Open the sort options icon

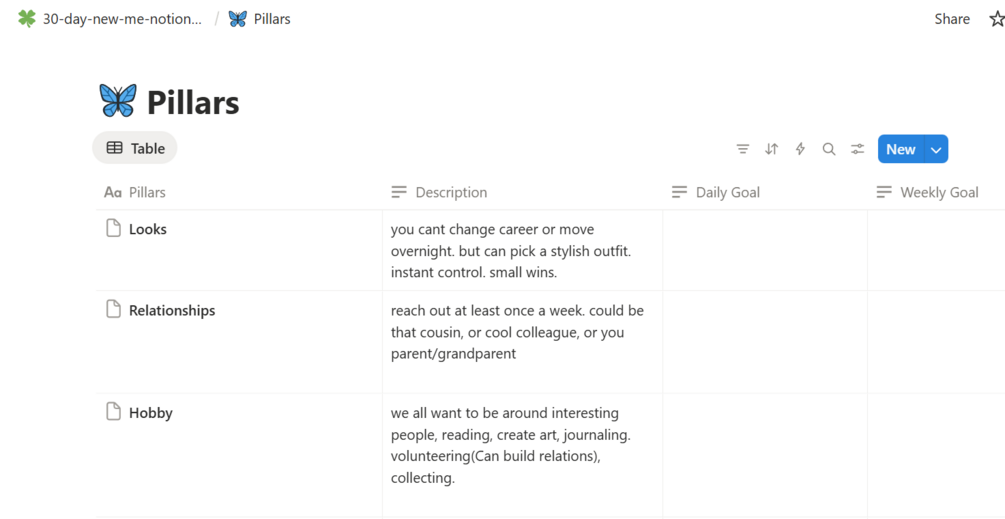[771, 149]
